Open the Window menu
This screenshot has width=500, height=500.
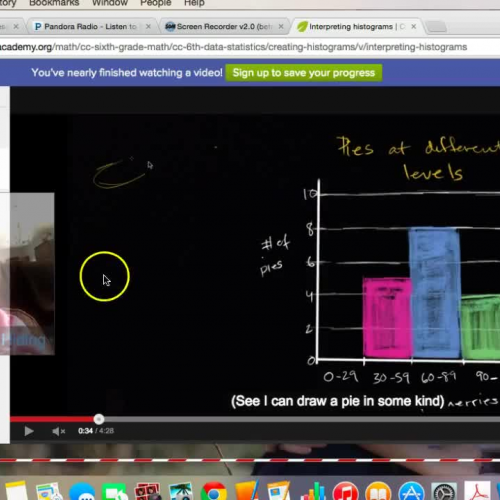pyautogui.click(x=110, y=3)
